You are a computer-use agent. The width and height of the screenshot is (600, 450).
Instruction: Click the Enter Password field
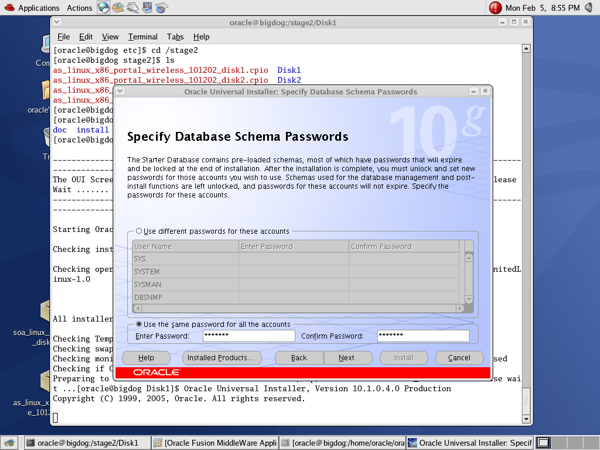coord(249,336)
